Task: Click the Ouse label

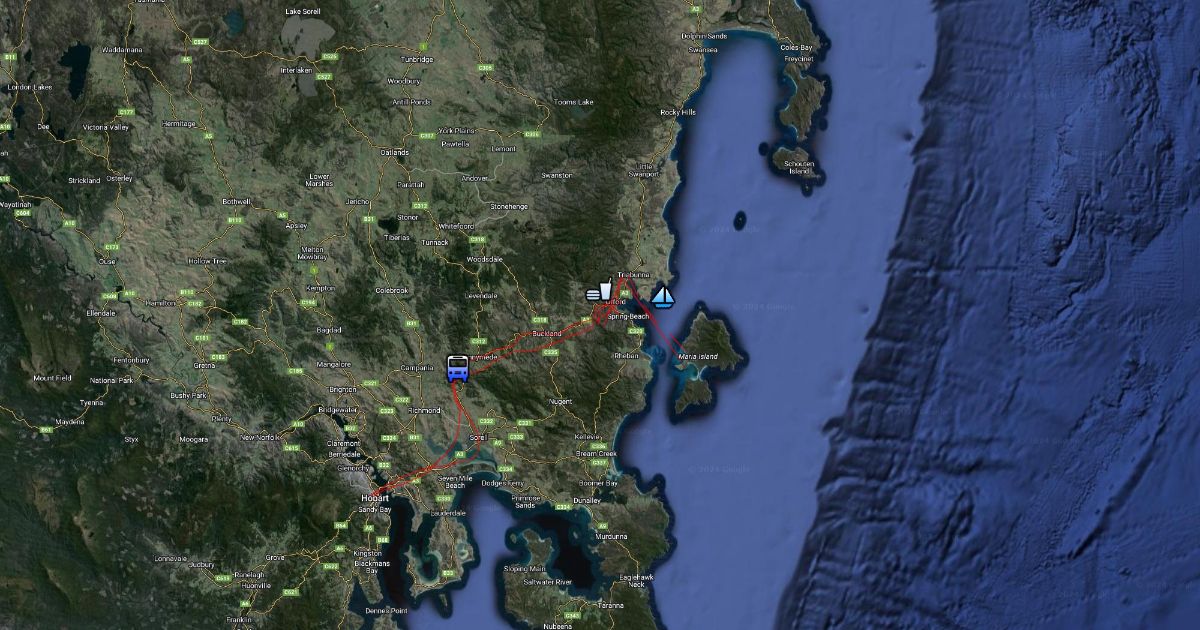Action: tap(107, 261)
